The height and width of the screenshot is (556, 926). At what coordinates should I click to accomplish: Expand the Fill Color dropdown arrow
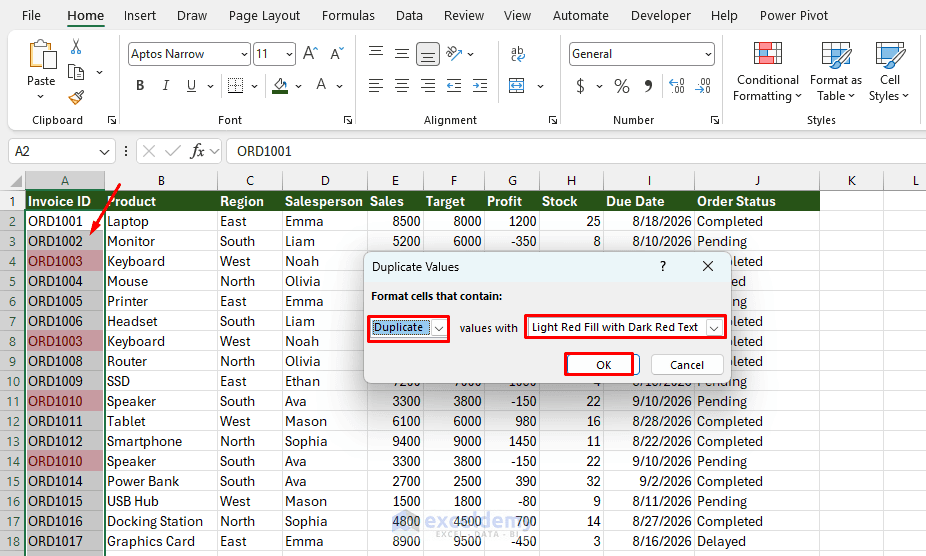tap(299, 86)
